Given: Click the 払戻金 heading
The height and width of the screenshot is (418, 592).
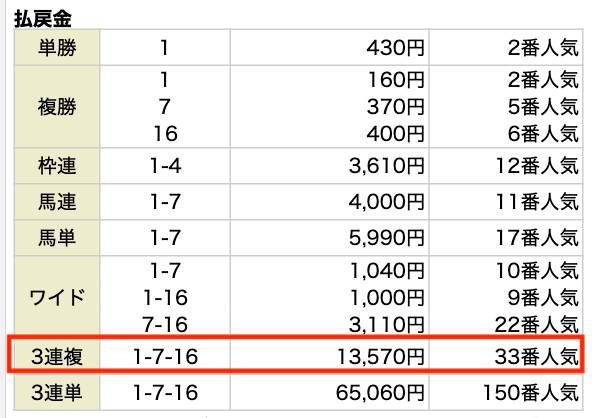Looking at the screenshot, I should pos(43,18).
